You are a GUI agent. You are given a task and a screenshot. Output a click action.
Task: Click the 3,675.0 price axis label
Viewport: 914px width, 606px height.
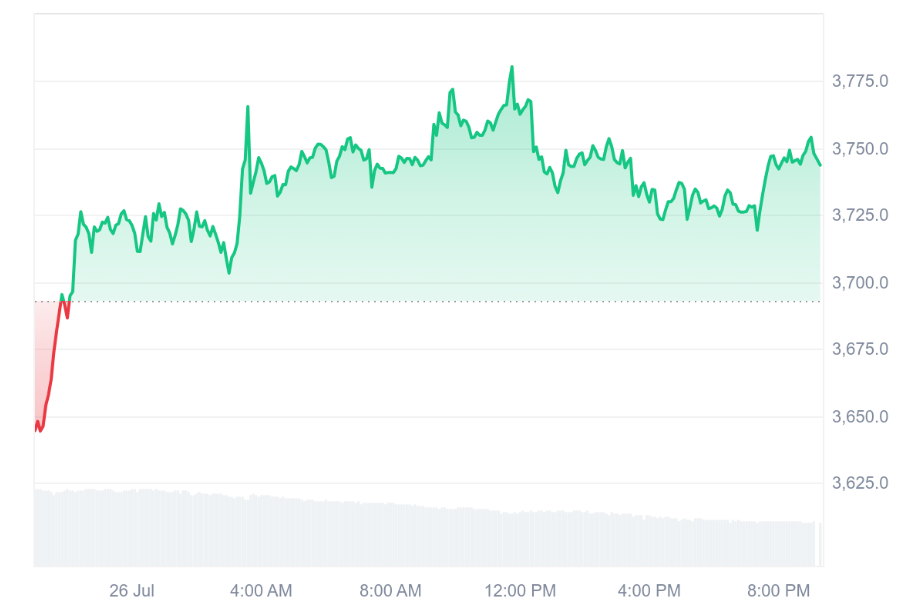860,349
